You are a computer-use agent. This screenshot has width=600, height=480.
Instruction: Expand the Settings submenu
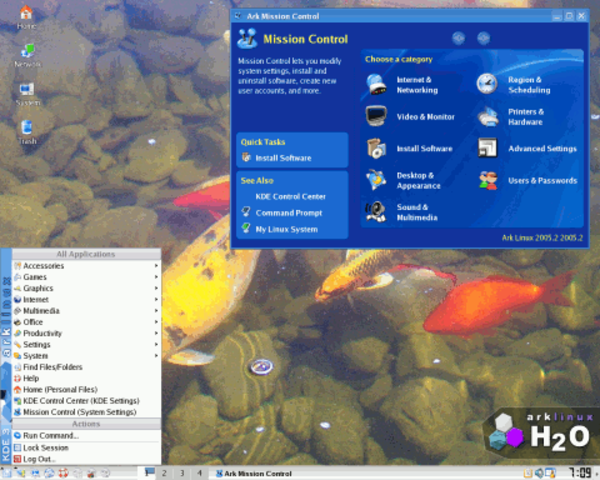coord(86,344)
